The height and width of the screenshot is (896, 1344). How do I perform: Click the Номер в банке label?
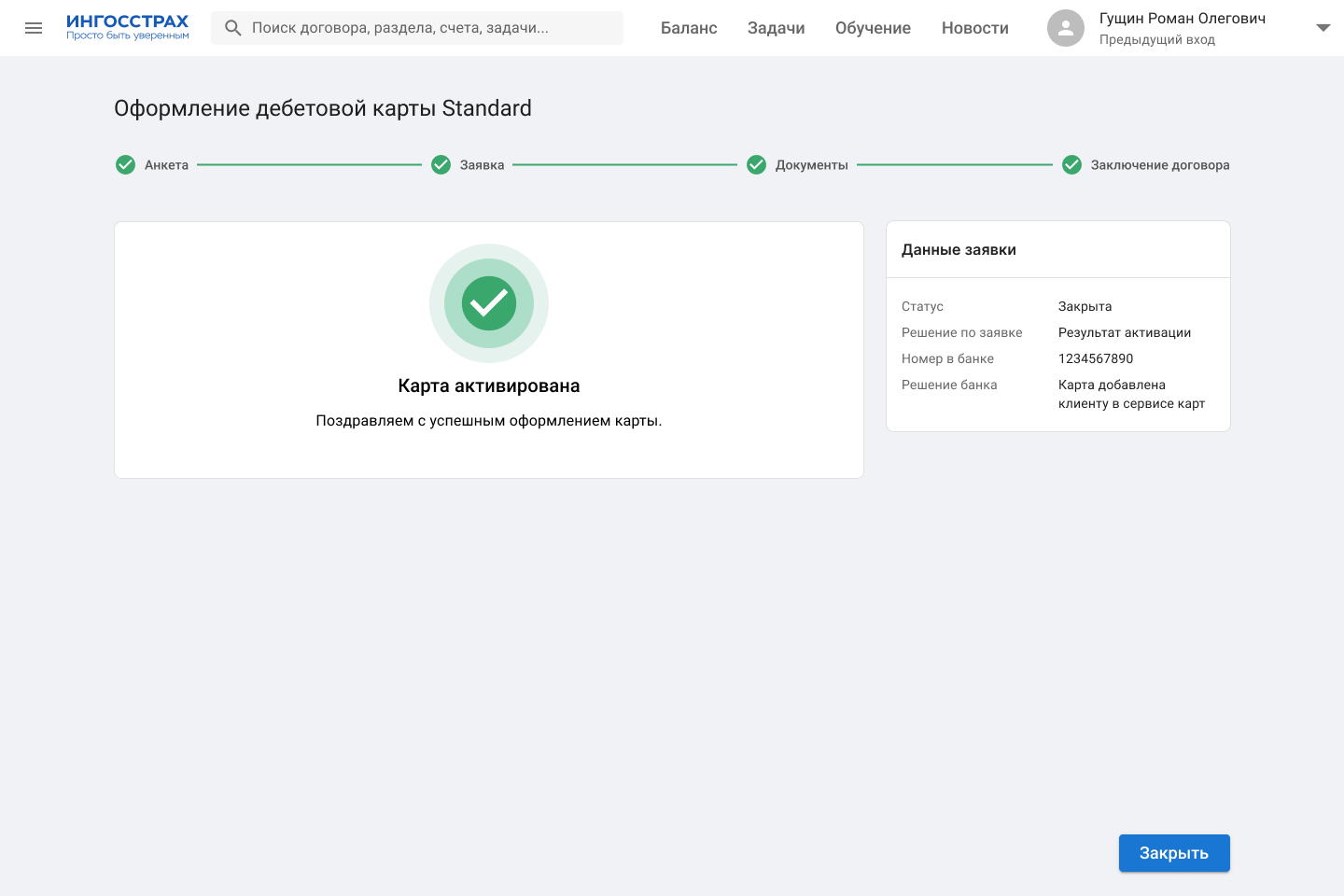click(947, 358)
